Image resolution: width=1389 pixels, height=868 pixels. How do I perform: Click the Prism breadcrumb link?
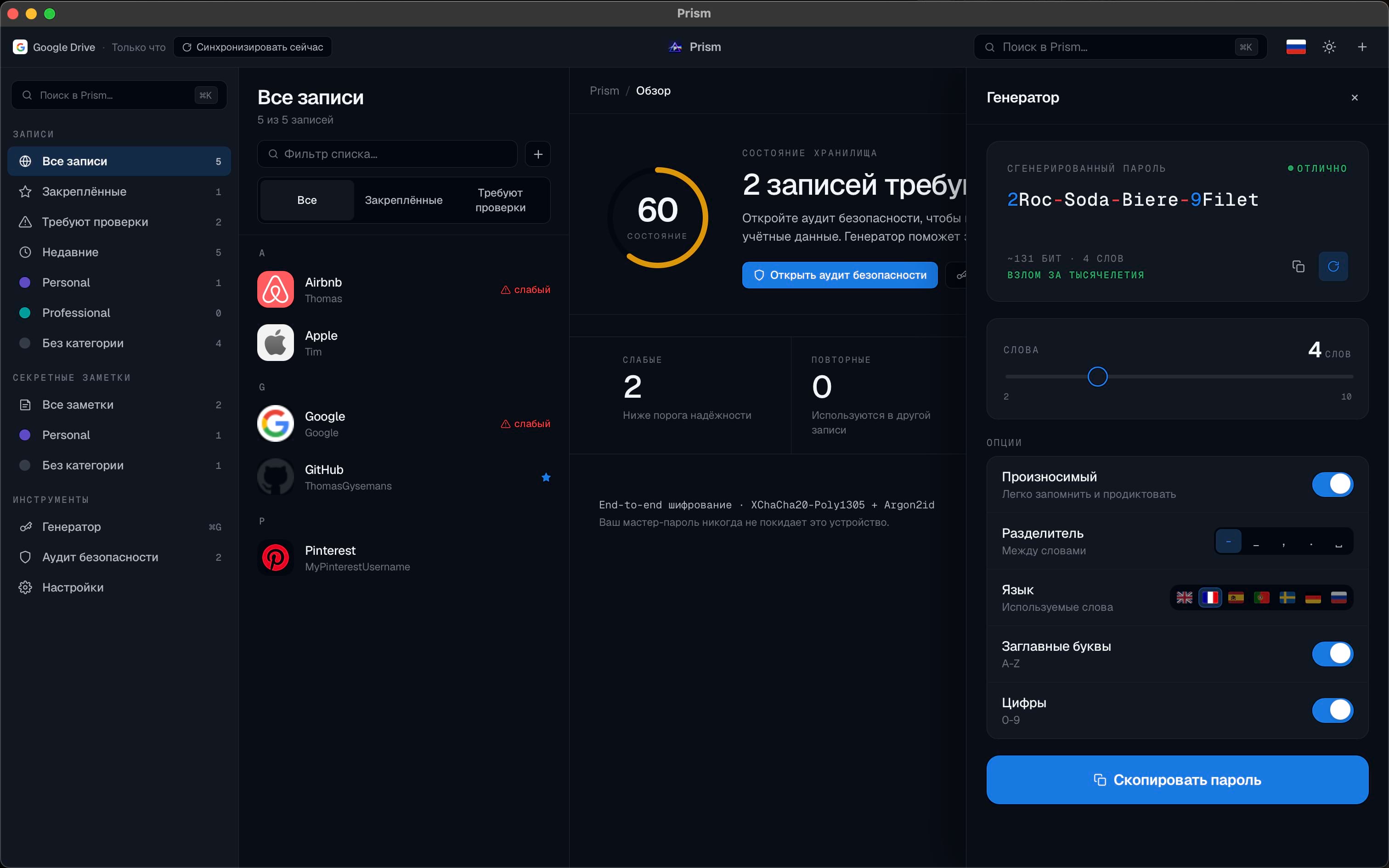click(604, 91)
